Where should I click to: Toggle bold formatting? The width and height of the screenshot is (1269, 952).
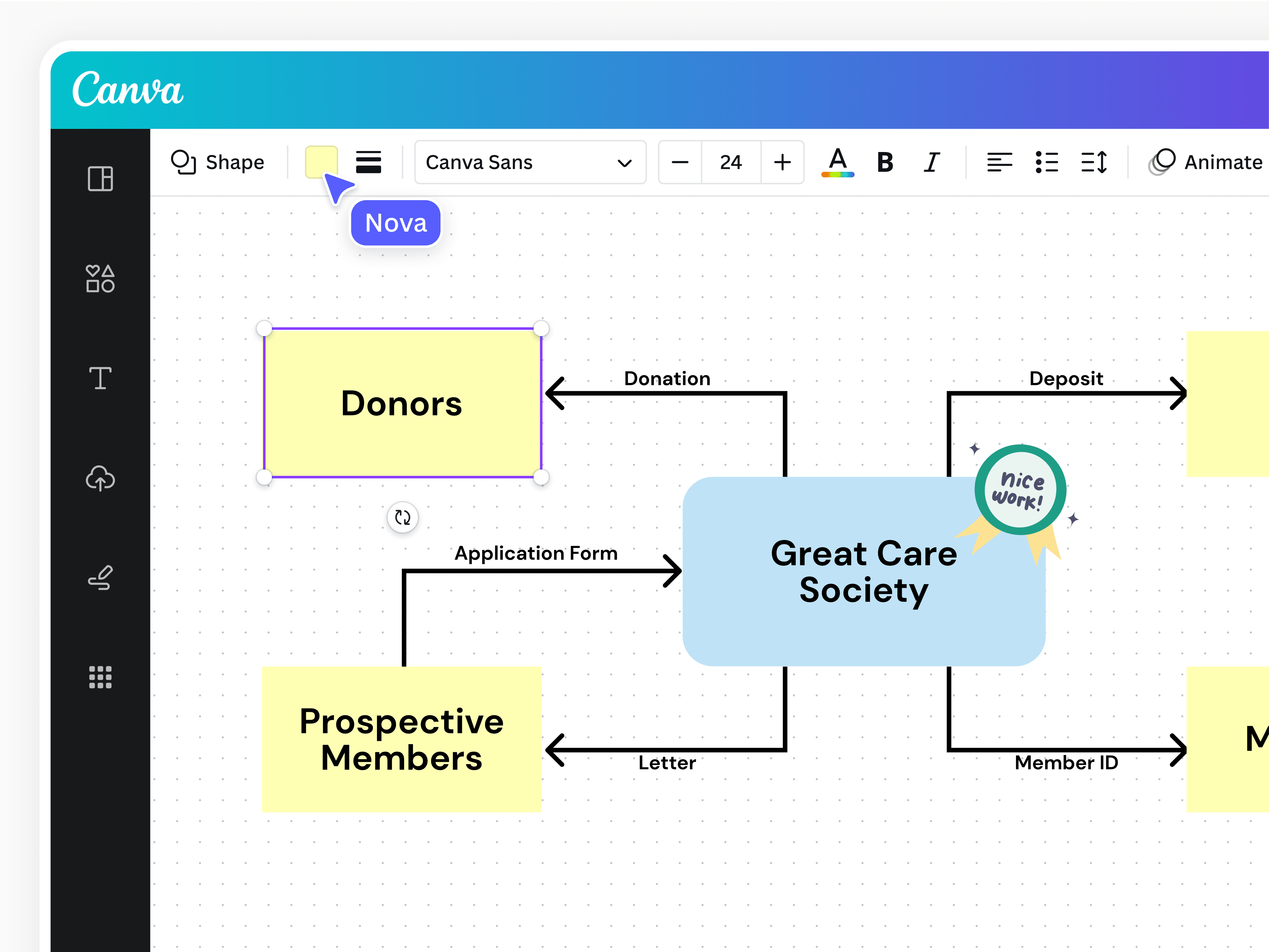tap(884, 162)
